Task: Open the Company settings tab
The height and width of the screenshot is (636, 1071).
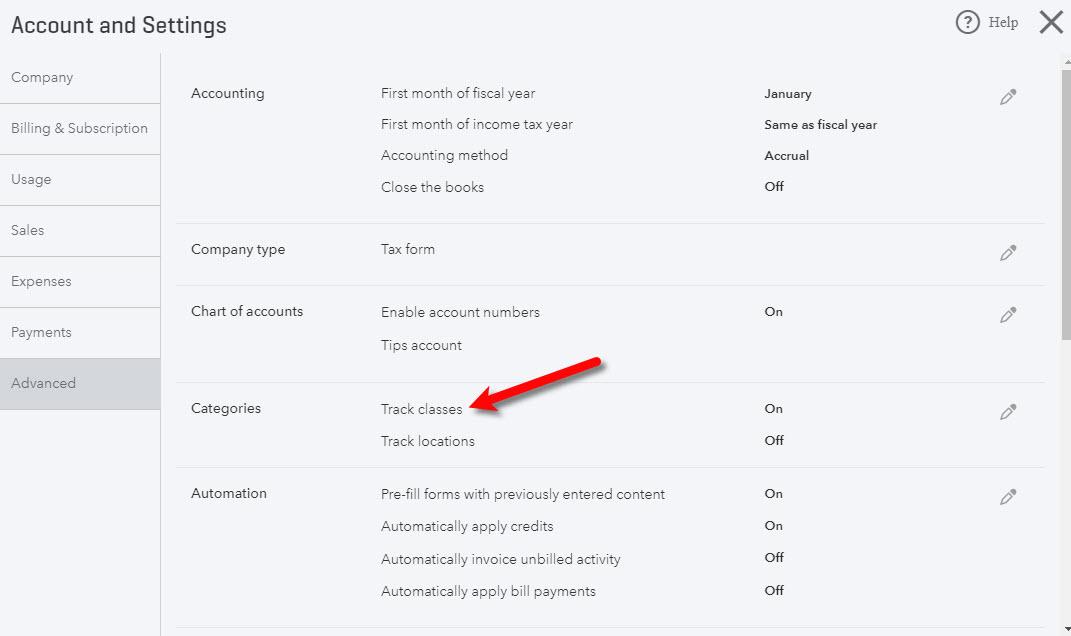Action: coord(80,78)
